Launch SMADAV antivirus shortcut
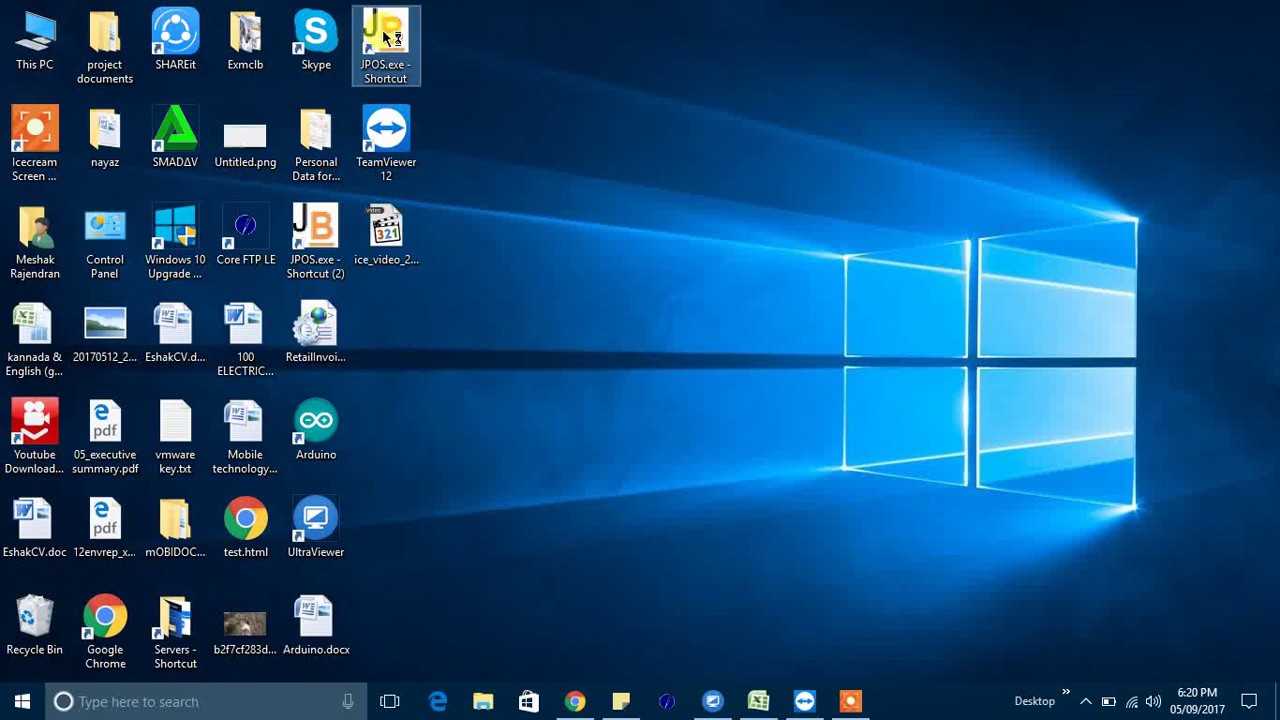 pyautogui.click(x=175, y=139)
